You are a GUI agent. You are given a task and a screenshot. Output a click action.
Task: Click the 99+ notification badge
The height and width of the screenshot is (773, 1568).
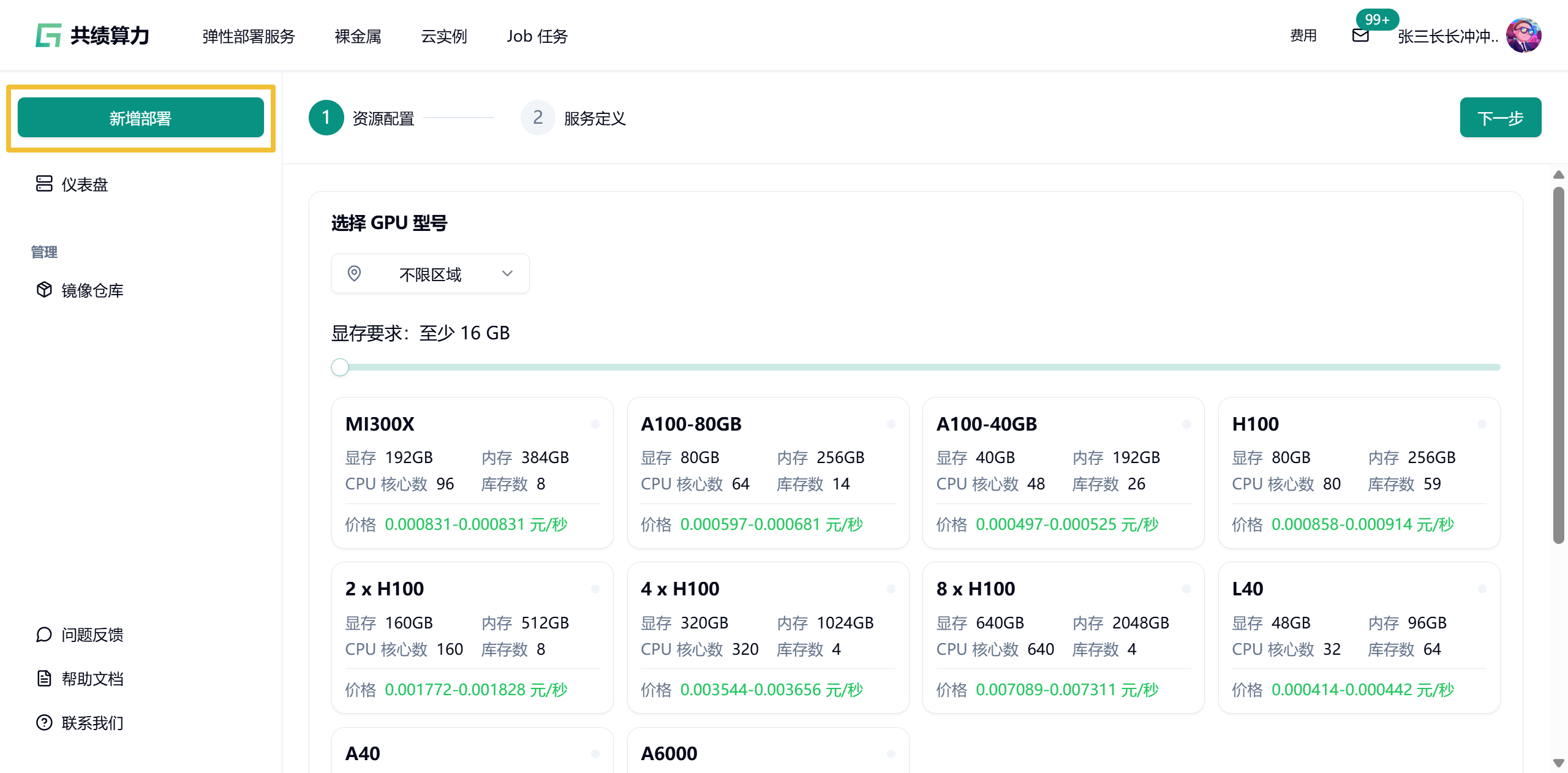tap(1377, 20)
